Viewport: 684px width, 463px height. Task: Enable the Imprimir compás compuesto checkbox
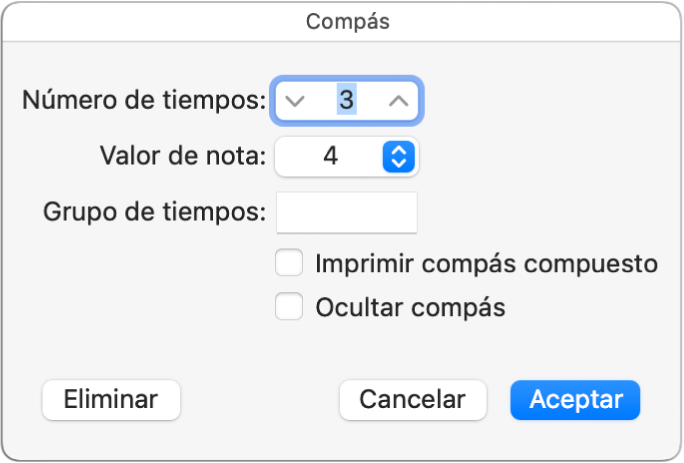[x=289, y=264]
